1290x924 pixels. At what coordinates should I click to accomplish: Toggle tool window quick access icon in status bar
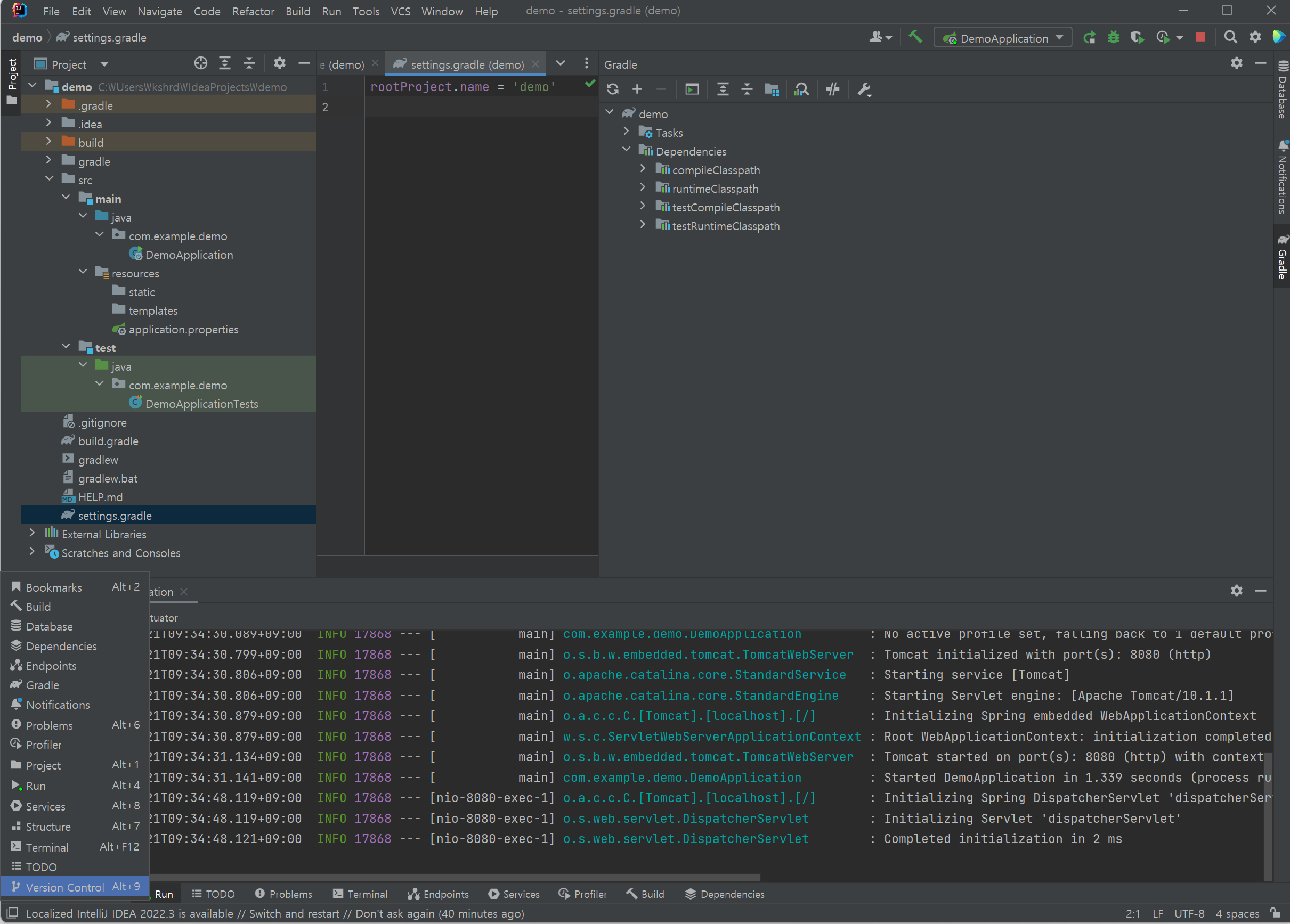point(12,913)
